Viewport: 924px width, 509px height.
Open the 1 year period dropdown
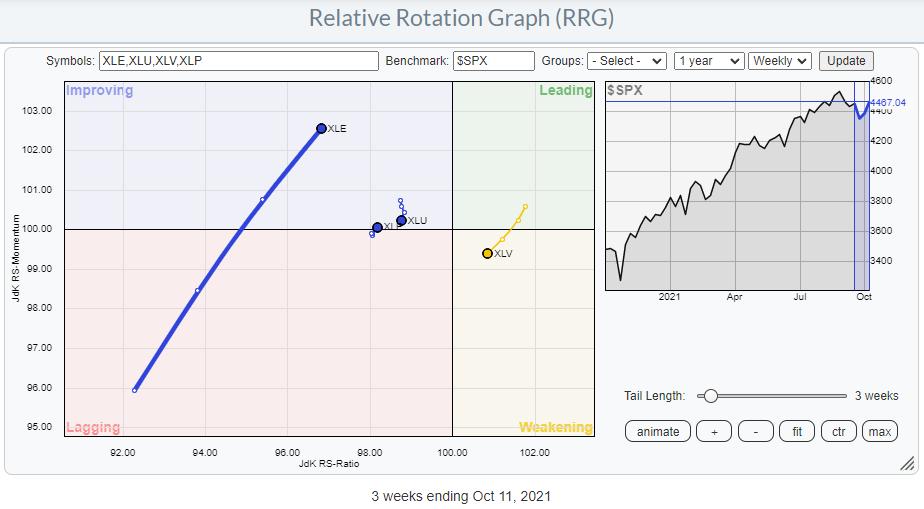(x=708, y=61)
